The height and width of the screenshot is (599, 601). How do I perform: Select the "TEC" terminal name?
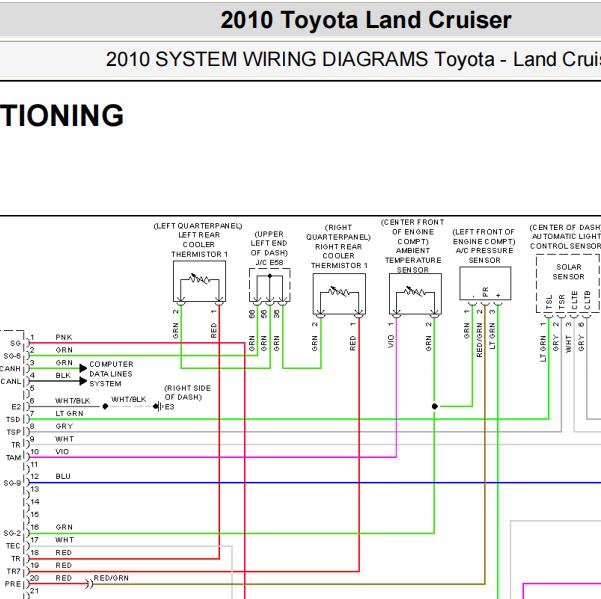point(13,546)
